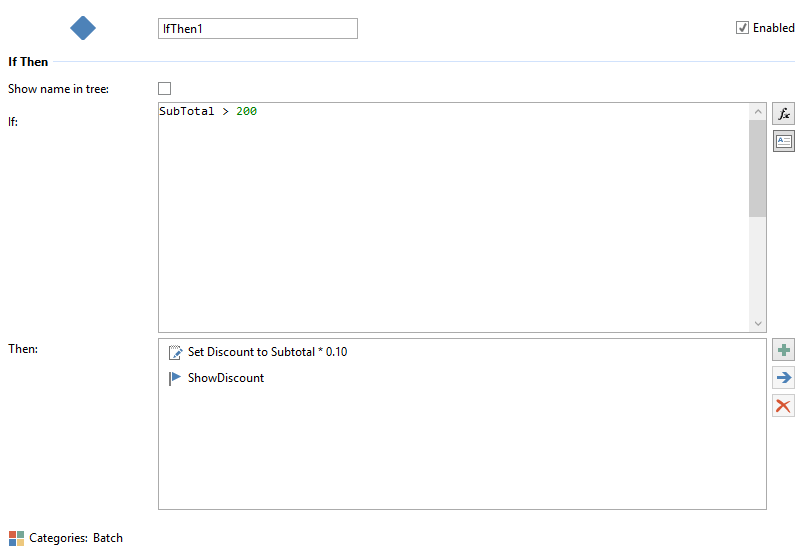Image resolution: width=804 pixels, height=552 pixels.
Task: Click the Categories label
Action: coord(58,538)
